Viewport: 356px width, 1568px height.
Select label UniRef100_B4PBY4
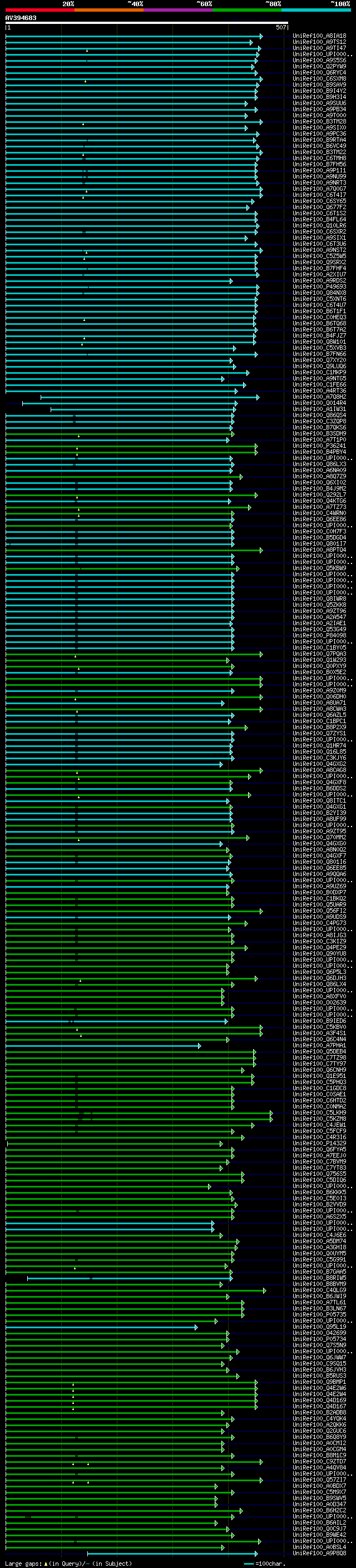point(319,452)
